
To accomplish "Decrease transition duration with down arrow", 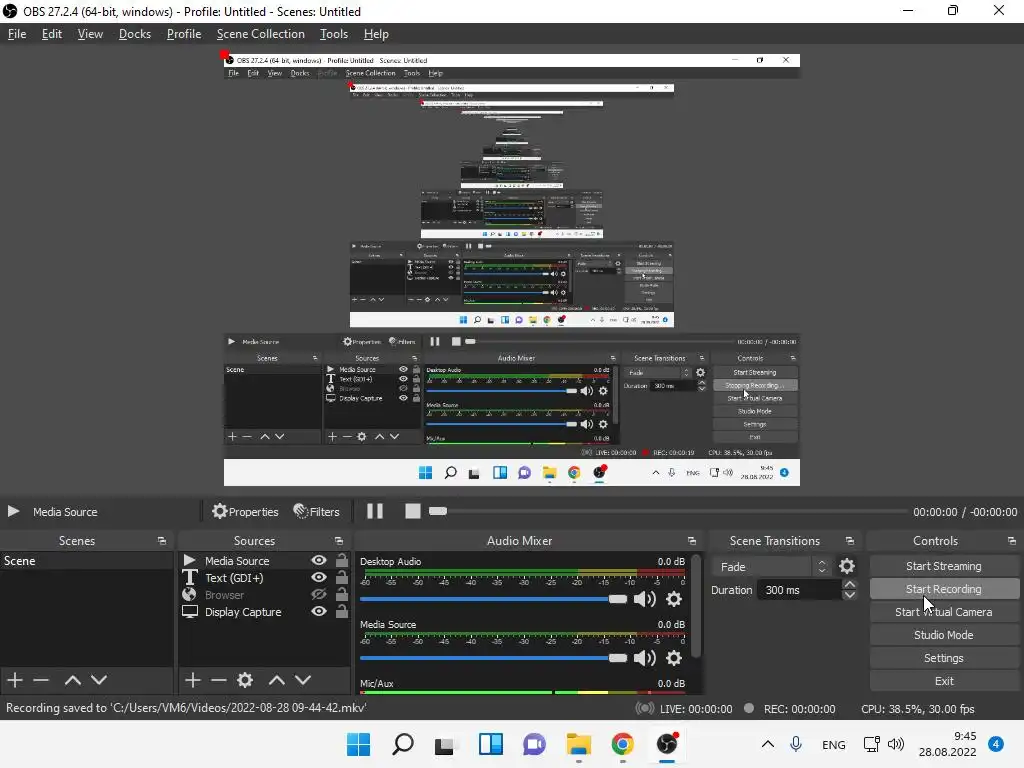I will point(850,595).
